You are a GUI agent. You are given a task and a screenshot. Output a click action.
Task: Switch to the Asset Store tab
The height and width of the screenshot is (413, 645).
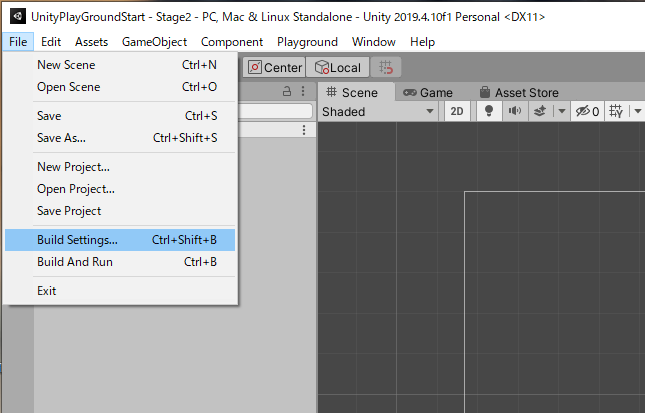[x=519, y=93]
